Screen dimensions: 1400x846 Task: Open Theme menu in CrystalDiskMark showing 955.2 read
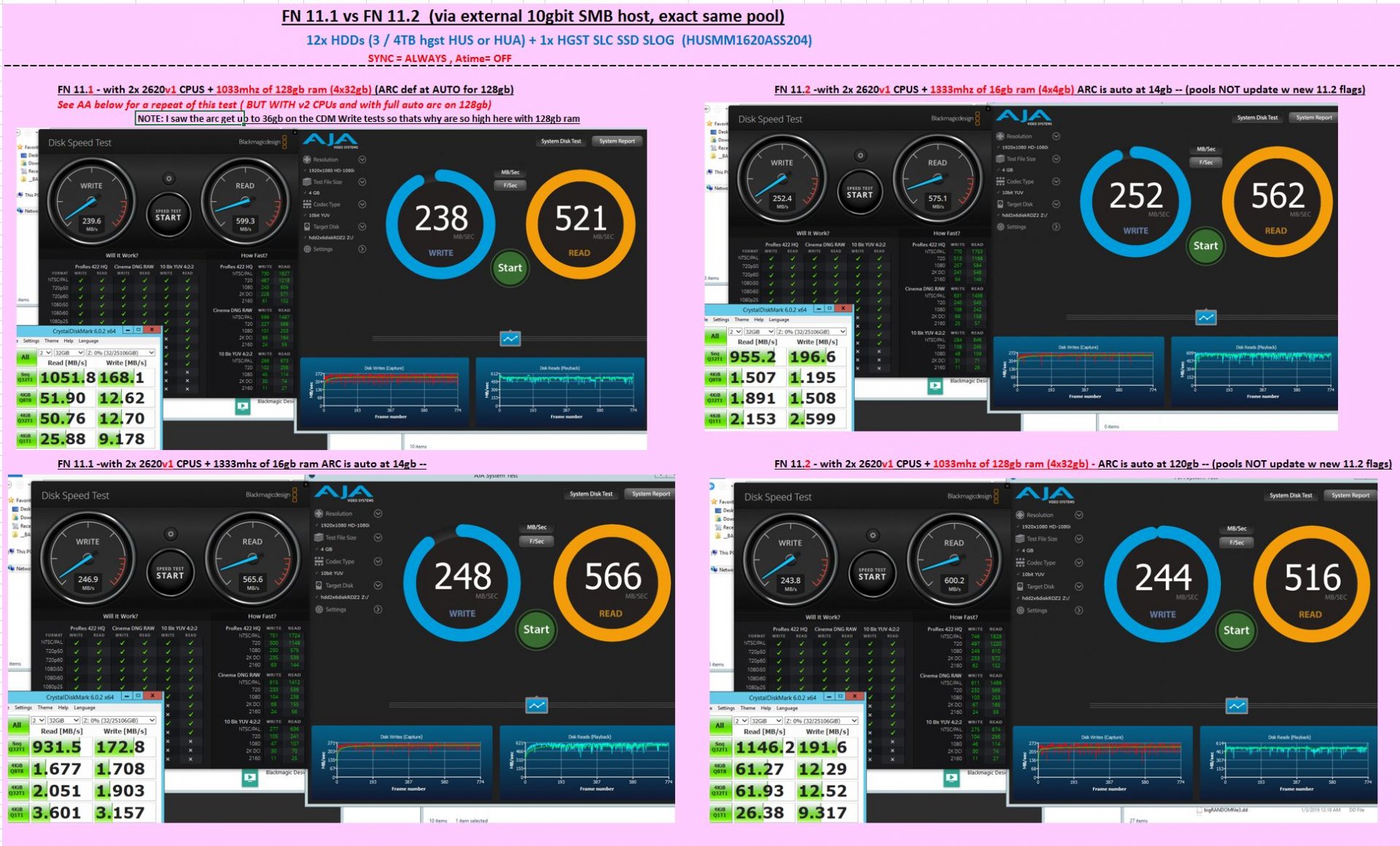(x=742, y=319)
